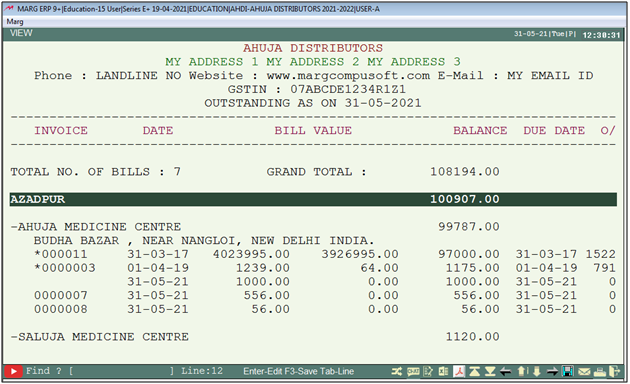Select the highlighted AZADPUR area row
Screen dimensions: 630x384
pos(313,199)
